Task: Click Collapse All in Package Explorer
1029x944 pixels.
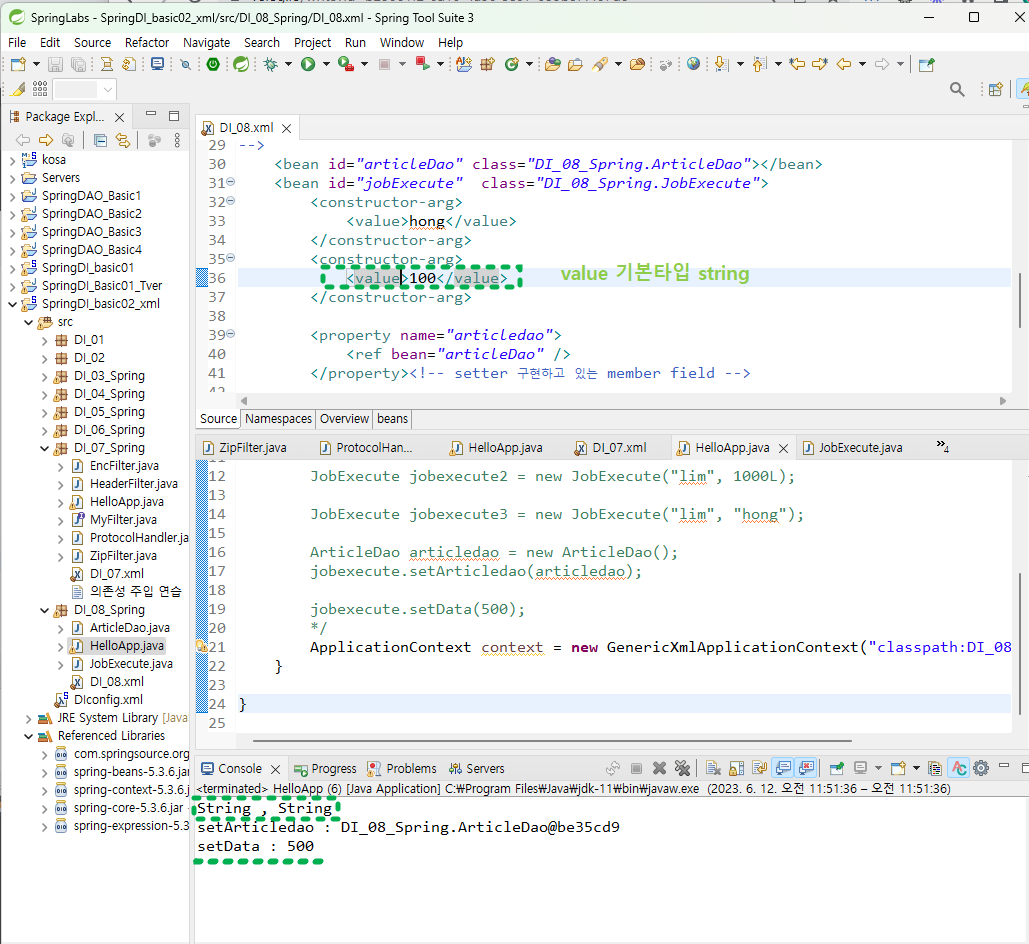Action: (x=100, y=140)
